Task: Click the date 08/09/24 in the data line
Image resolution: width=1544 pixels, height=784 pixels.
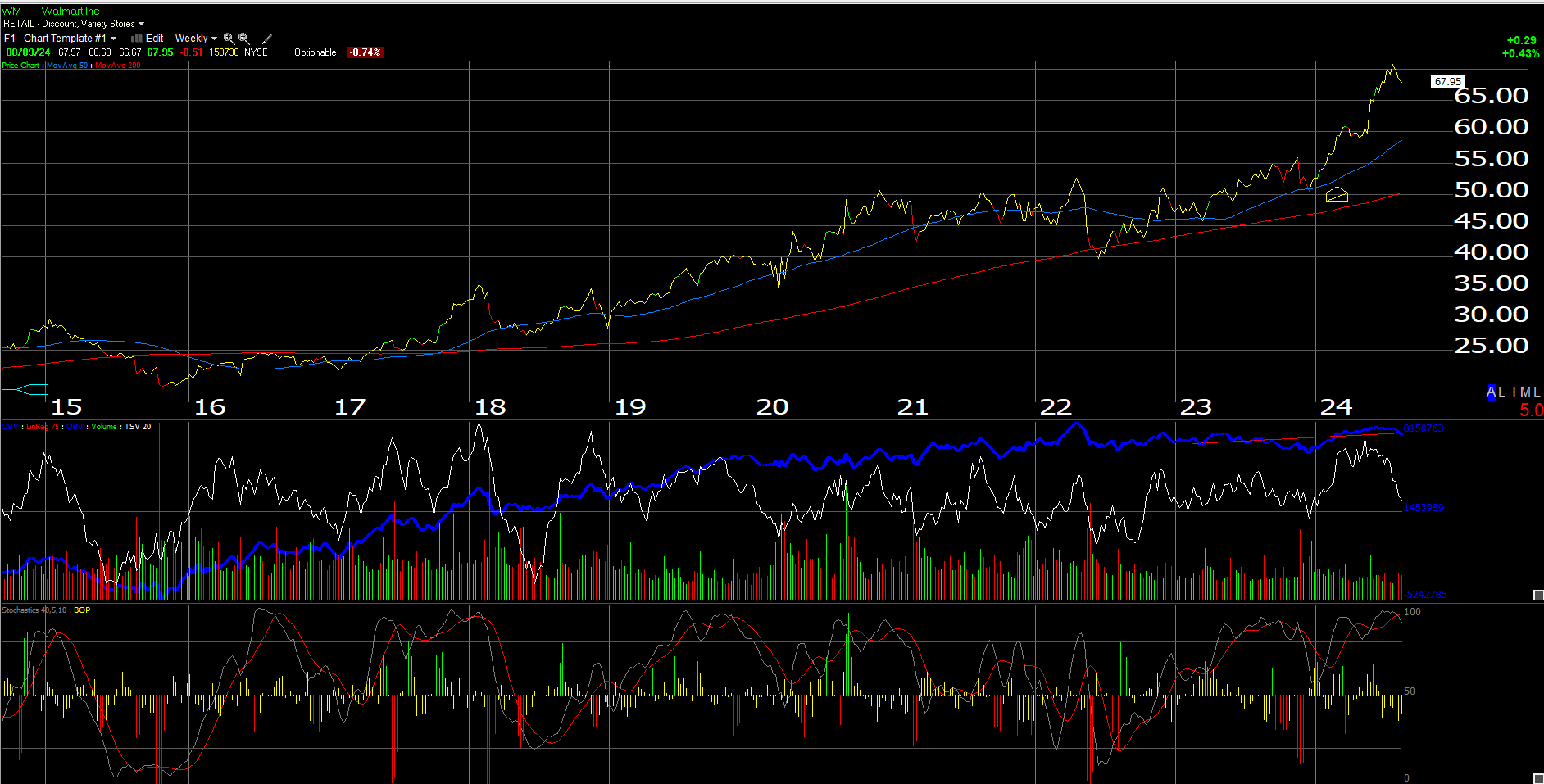Action: pos(28,52)
